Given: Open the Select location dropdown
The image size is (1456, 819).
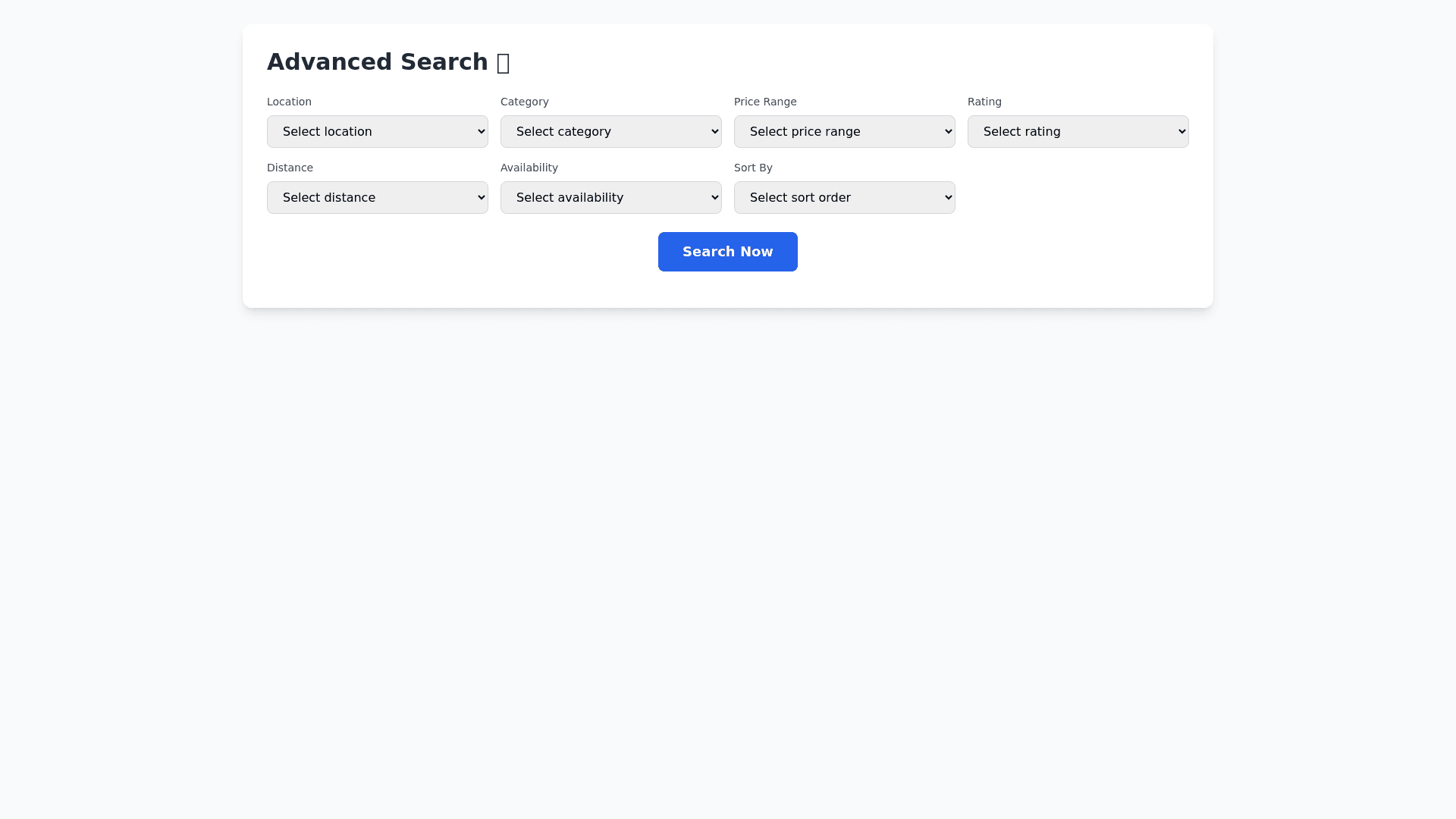Looking at the screenshot, I should click(377, 131).
